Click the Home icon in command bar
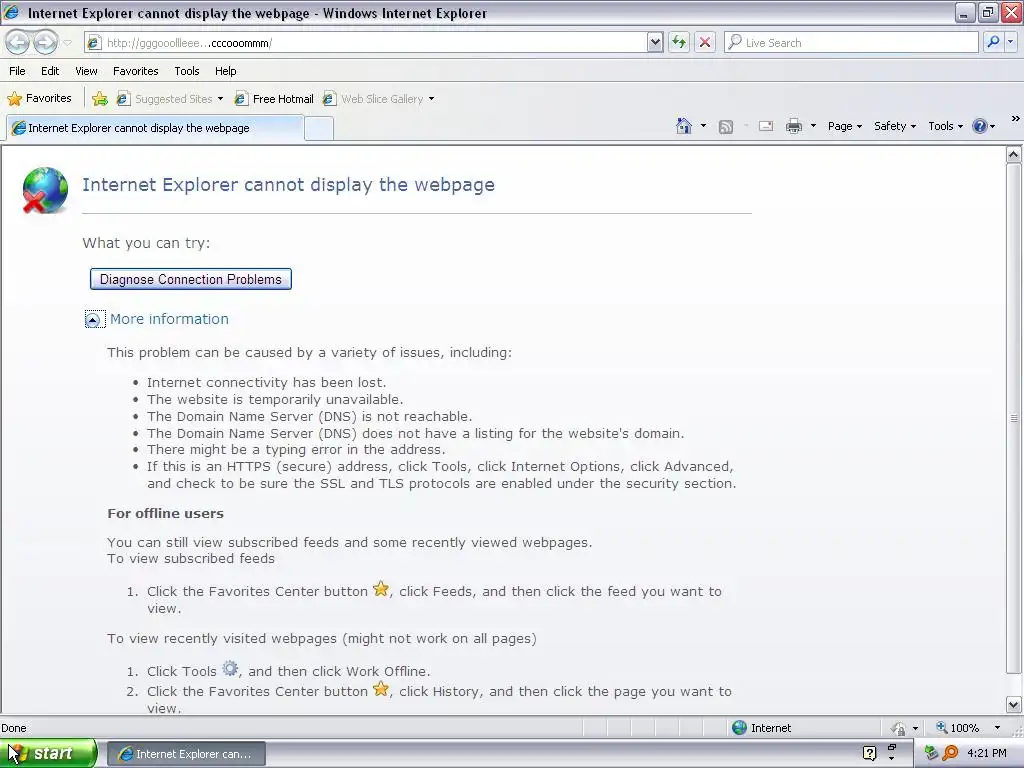Image resolution: width=1024 pixels, height=768 pixels. click(684, 126)
